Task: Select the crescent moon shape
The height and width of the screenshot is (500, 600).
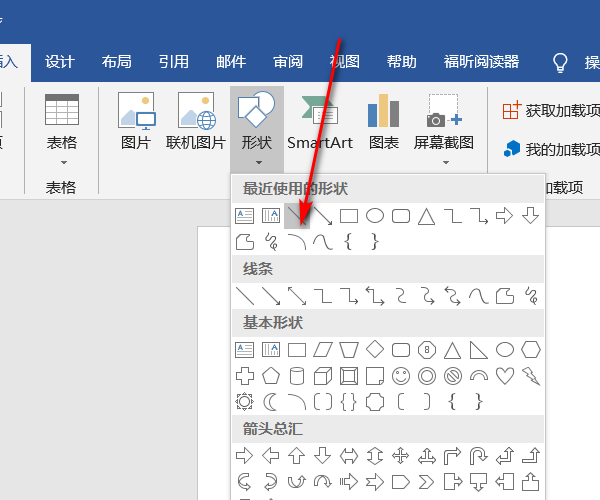Action: point(271,402)
